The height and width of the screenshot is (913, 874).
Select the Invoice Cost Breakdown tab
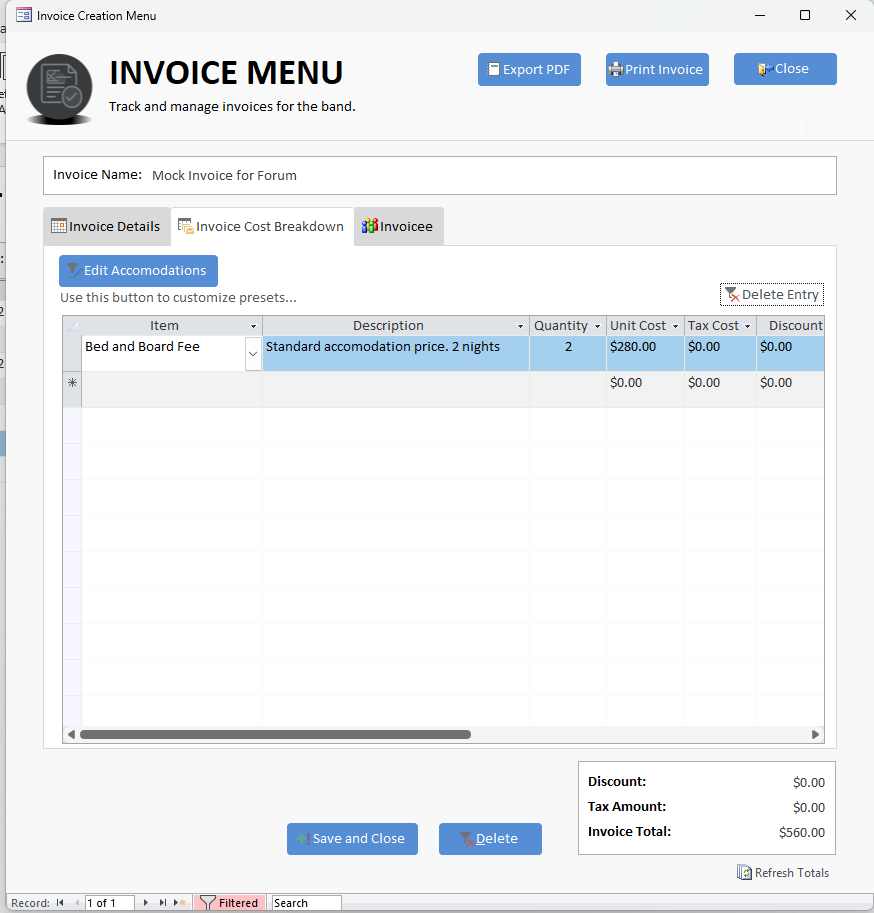[x=262, y=227]
